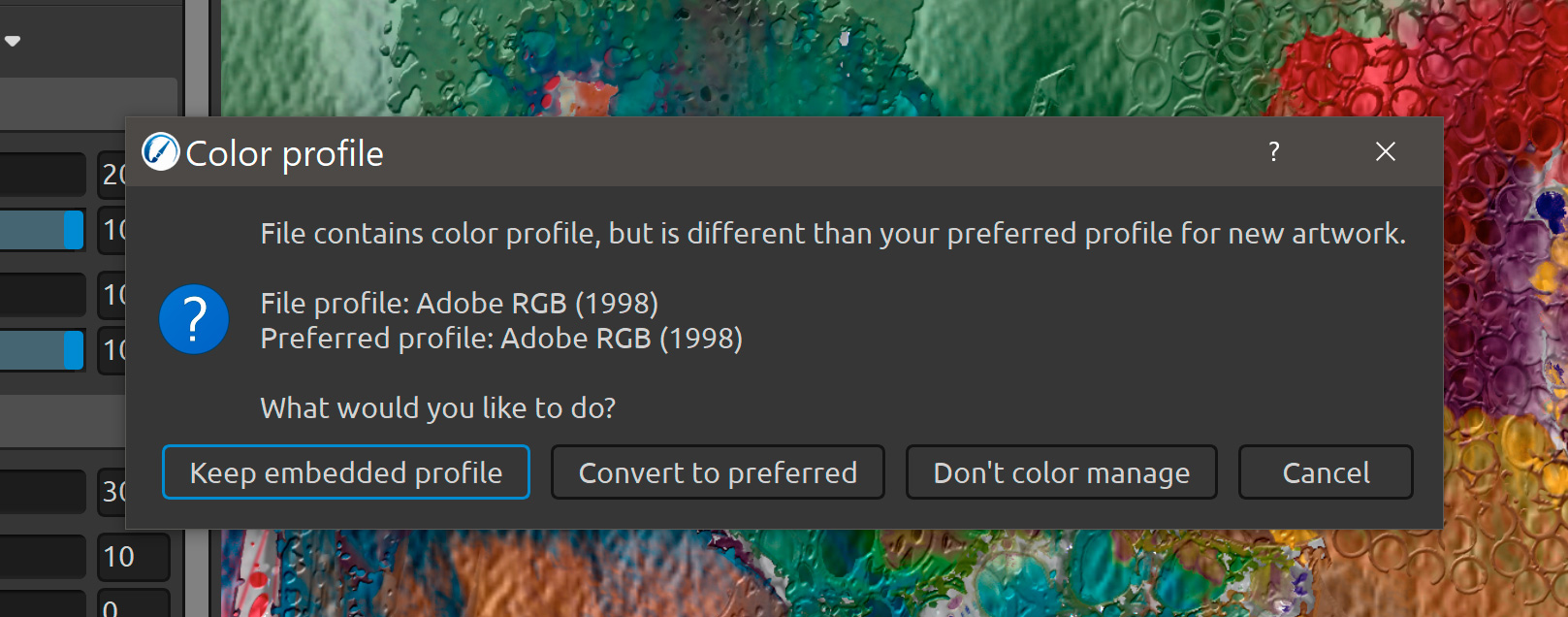The height and width of the screenshot is (617, 1568).
Task: Click 'Preferred profile: Adobe RGB (1998)' text
Action: pos(501,339)
